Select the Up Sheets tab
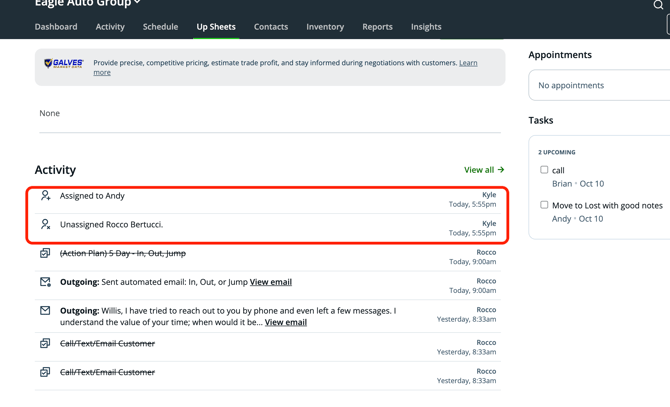 click(216, 26)
